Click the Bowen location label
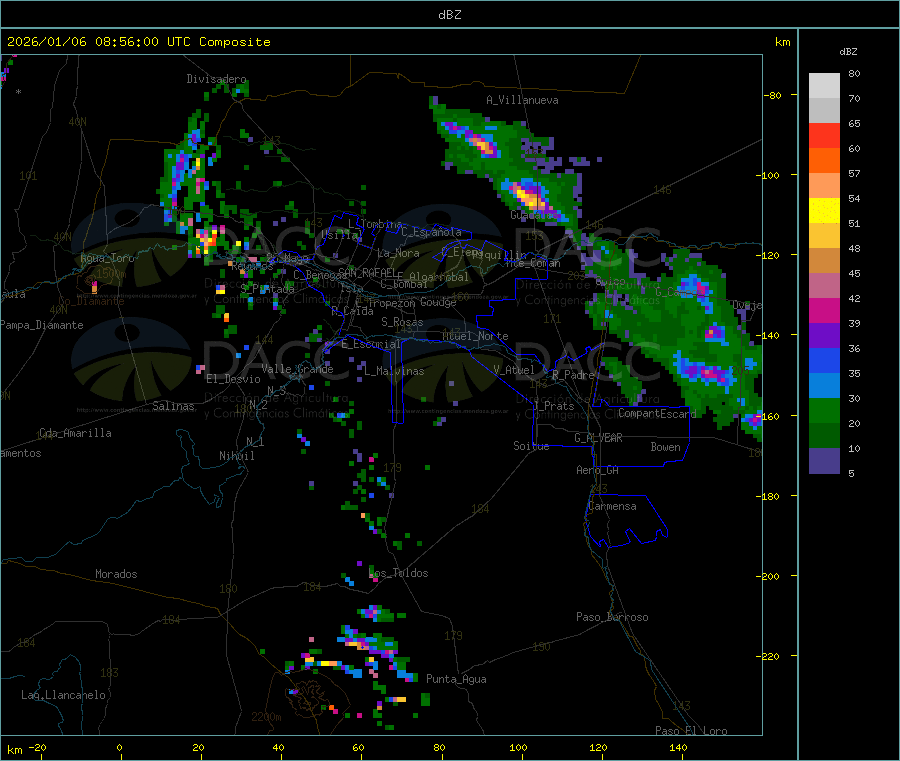Image resolution: width=900 pixels, height=761 pixels. tap(665, 448)
